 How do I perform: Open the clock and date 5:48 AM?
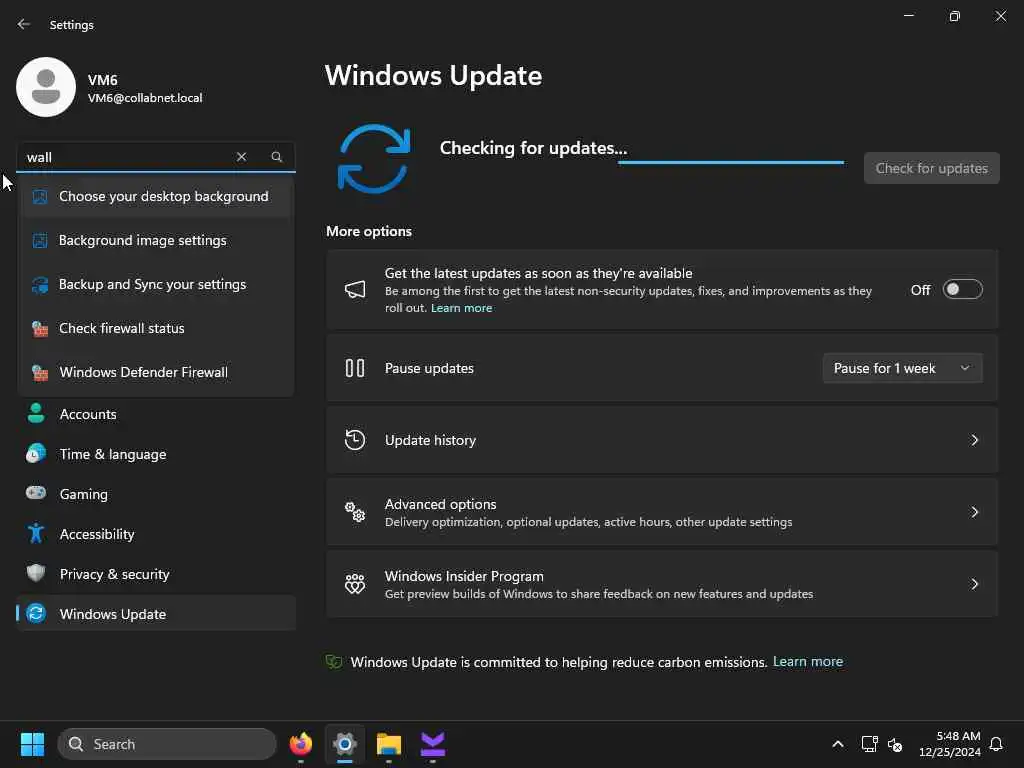949,744
